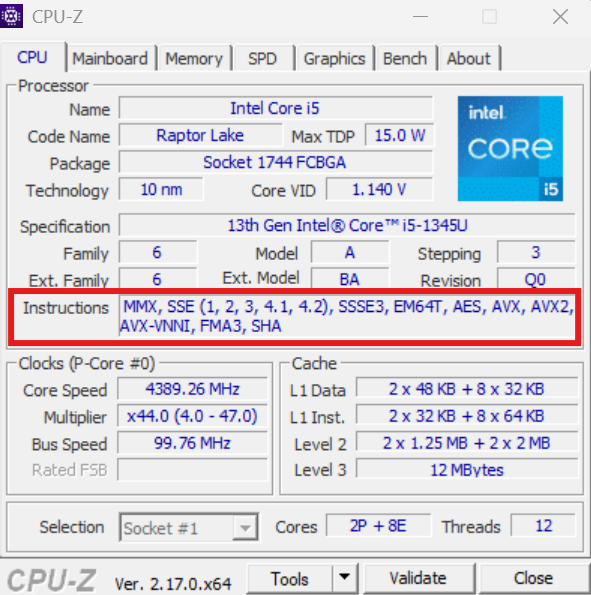Click the L1 Data value '2 x 48 KB + 8 x 32 KB'

(467, 389)
